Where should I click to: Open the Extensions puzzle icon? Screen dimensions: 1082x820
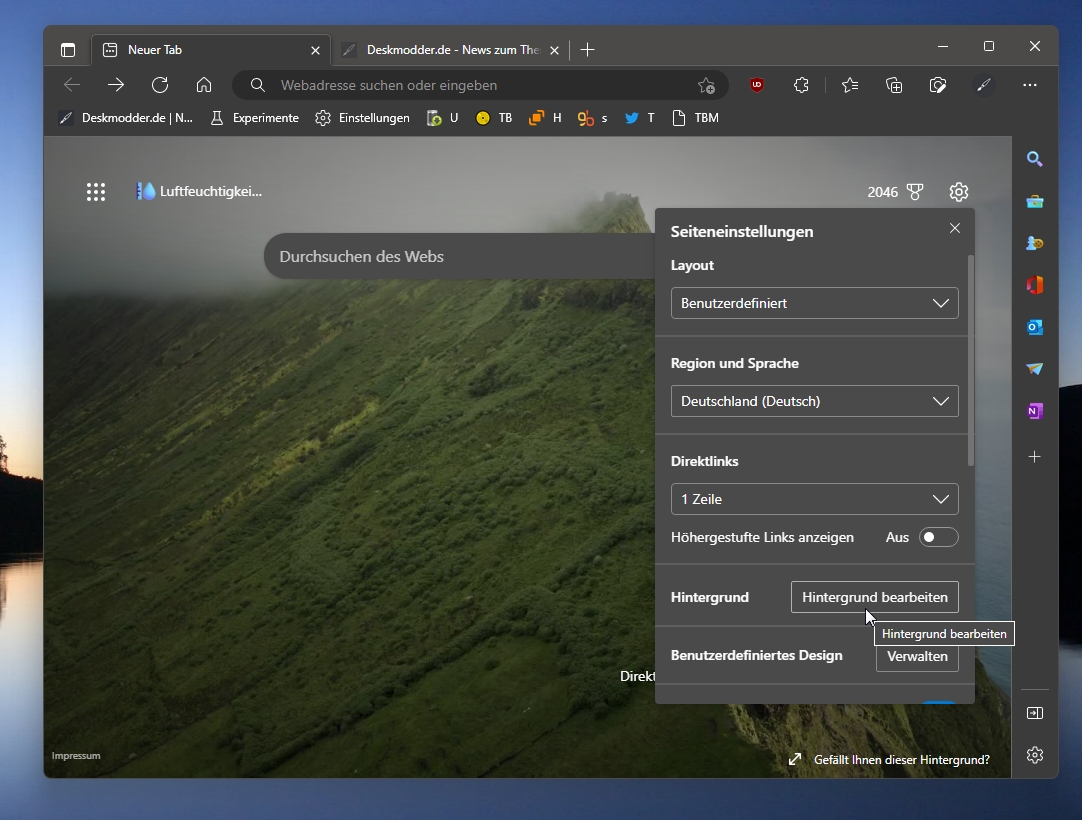coord(800,85)
